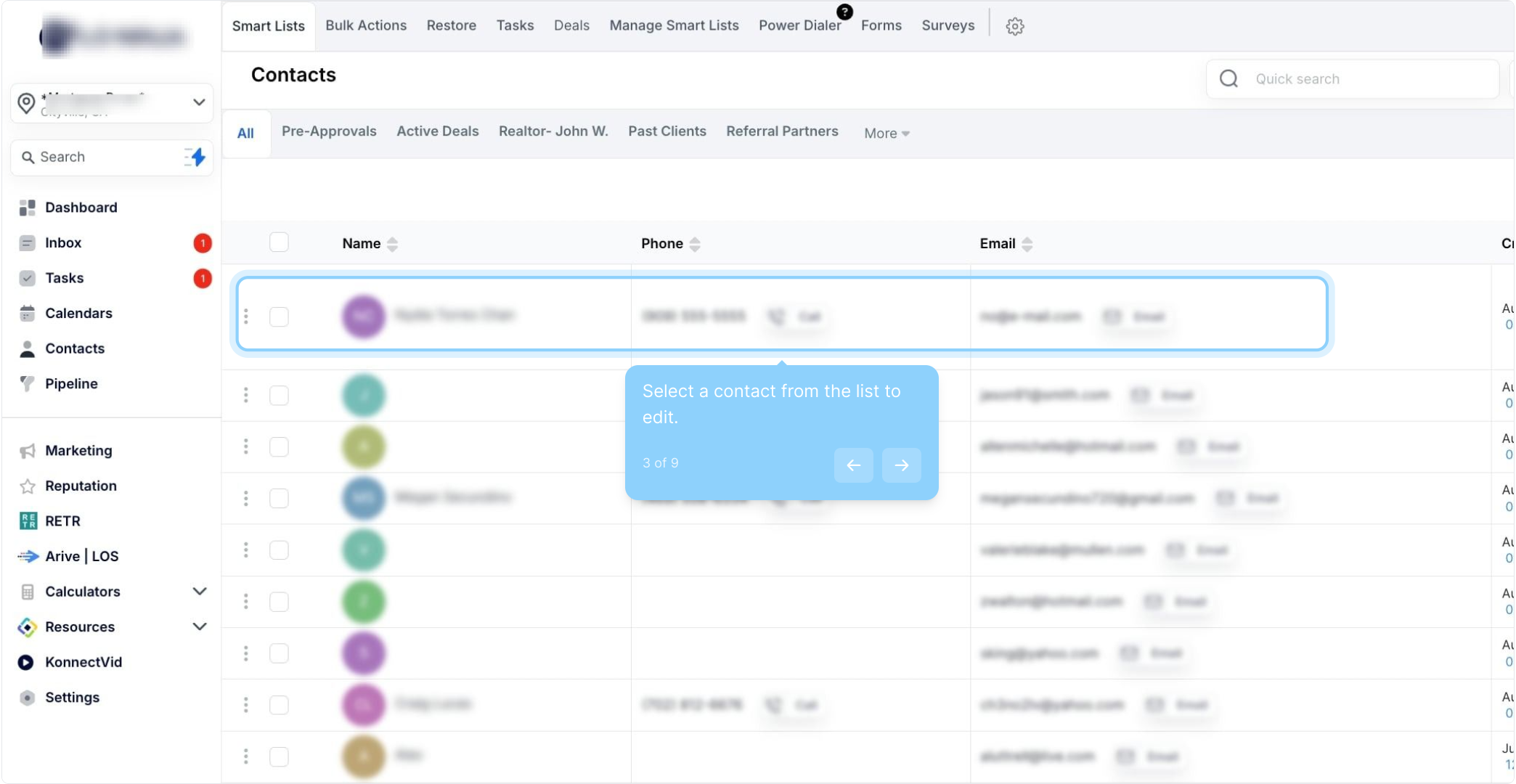The image size is (1516, 784).
Task: Switch to the Bulk Actions tab
Action: [x=366, y=25]
